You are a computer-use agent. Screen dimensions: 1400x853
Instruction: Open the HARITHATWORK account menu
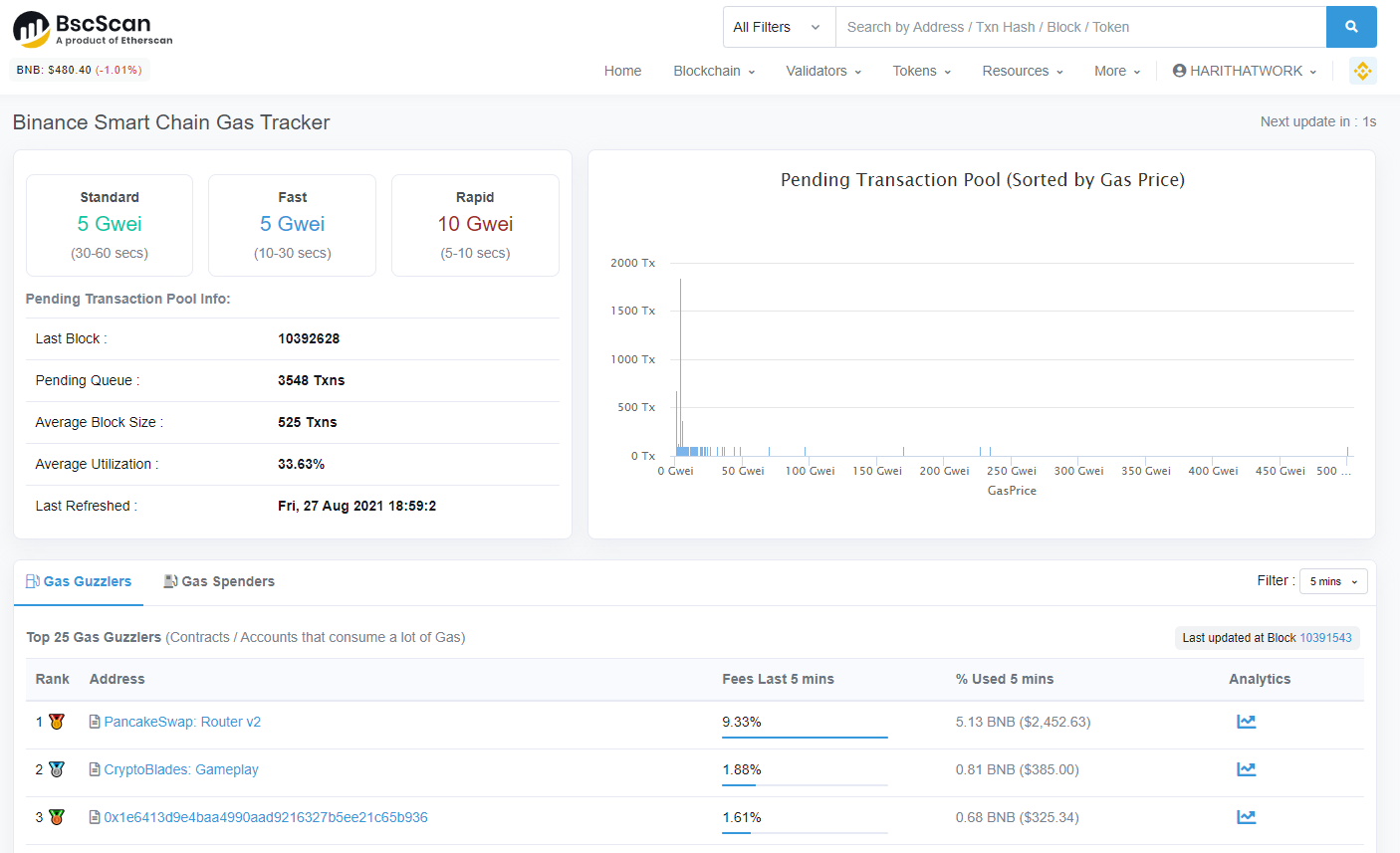[x=1245, y=71]
